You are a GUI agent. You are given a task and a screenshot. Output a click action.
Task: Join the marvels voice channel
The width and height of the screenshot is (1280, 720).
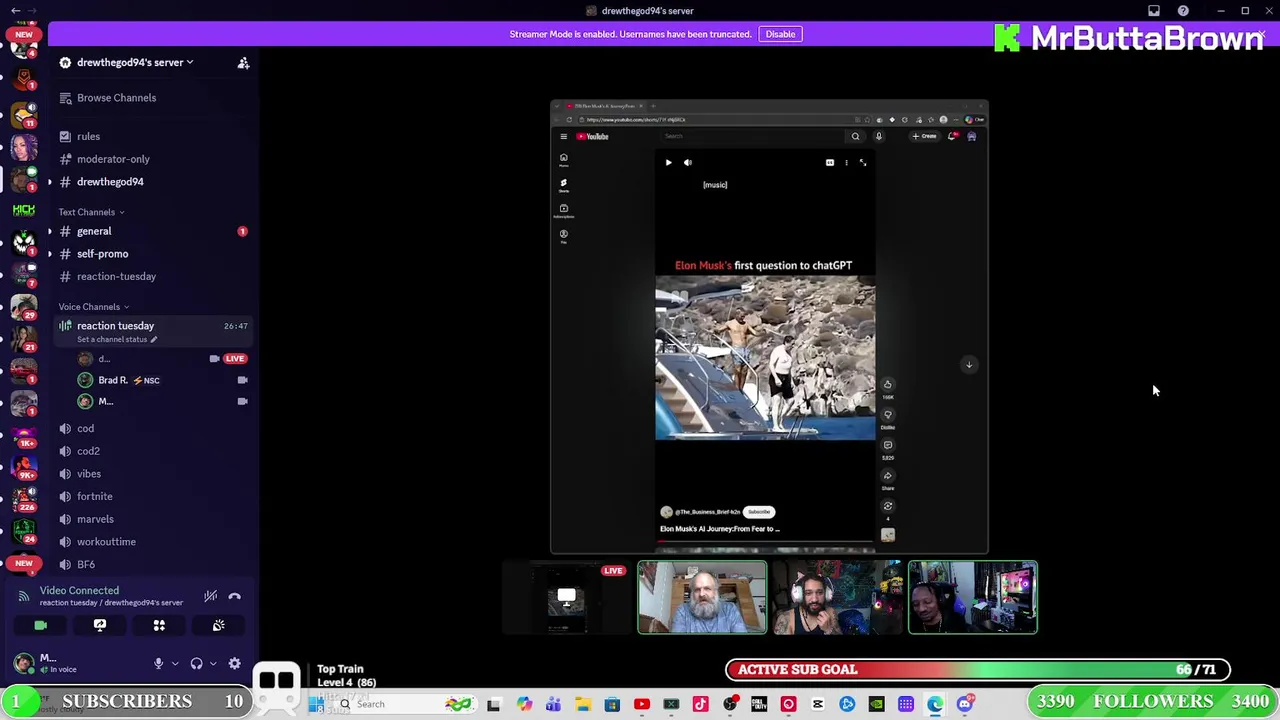(x=152, y=519)
